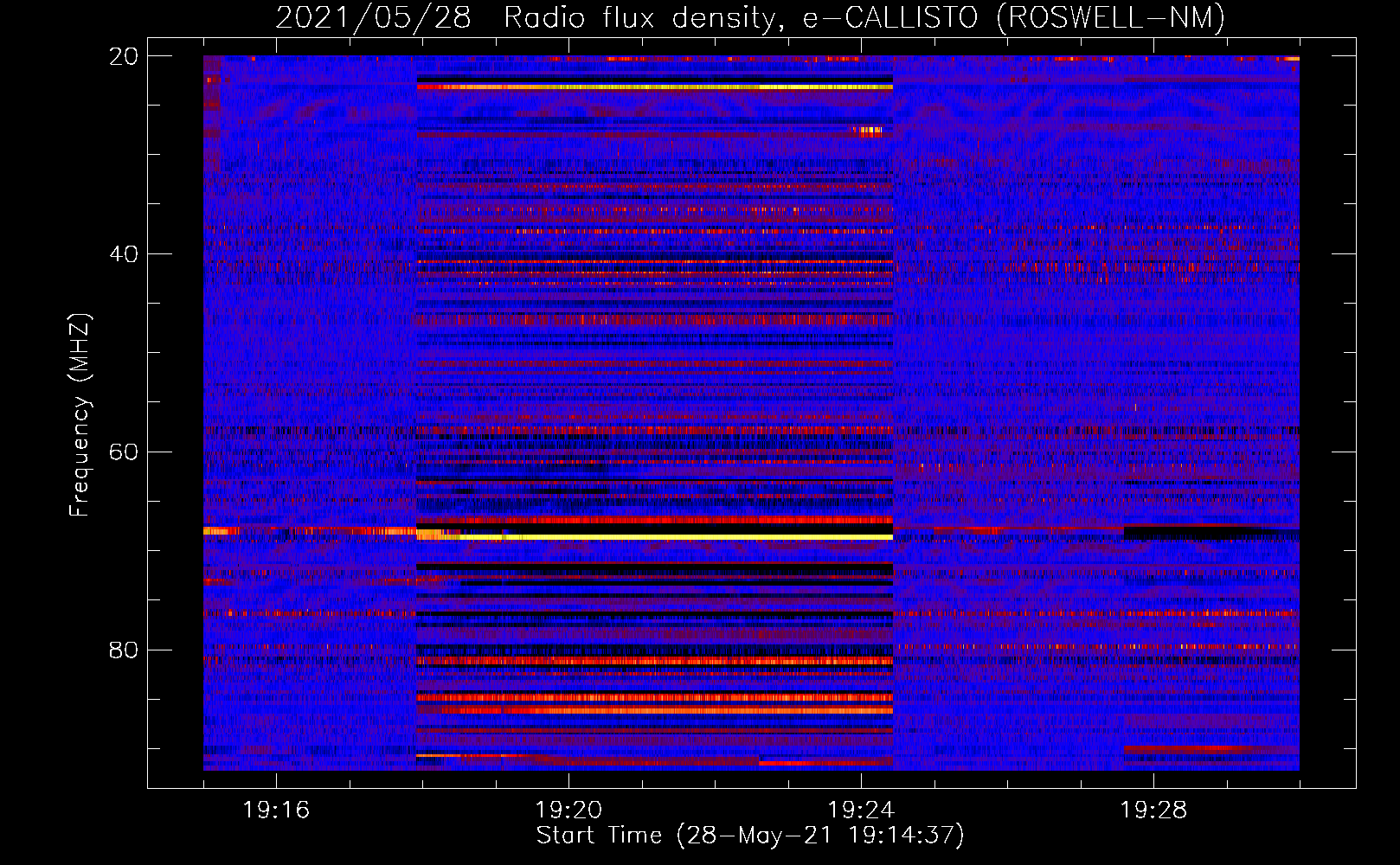This screenshot has width=1400, height=865.
Task: Click the black dropout band after 19:28
Action: (x=1211, y=532)
